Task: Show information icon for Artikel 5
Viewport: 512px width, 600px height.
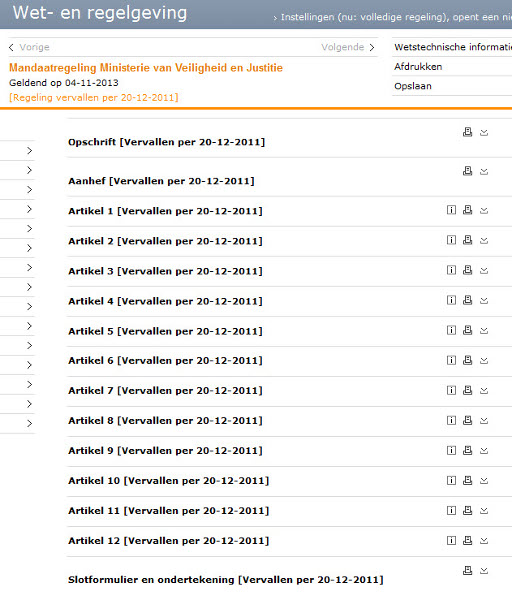Action: 451,330
